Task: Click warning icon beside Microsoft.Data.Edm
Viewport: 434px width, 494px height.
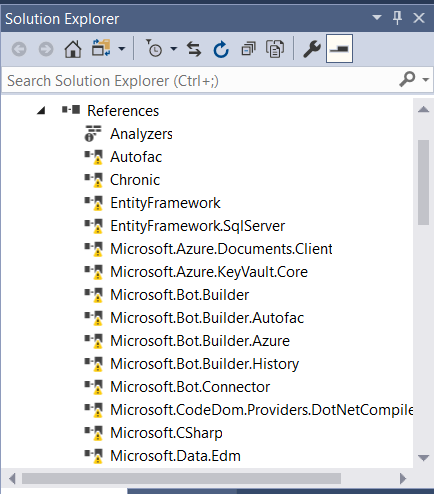Action: (x=98, y=459)
